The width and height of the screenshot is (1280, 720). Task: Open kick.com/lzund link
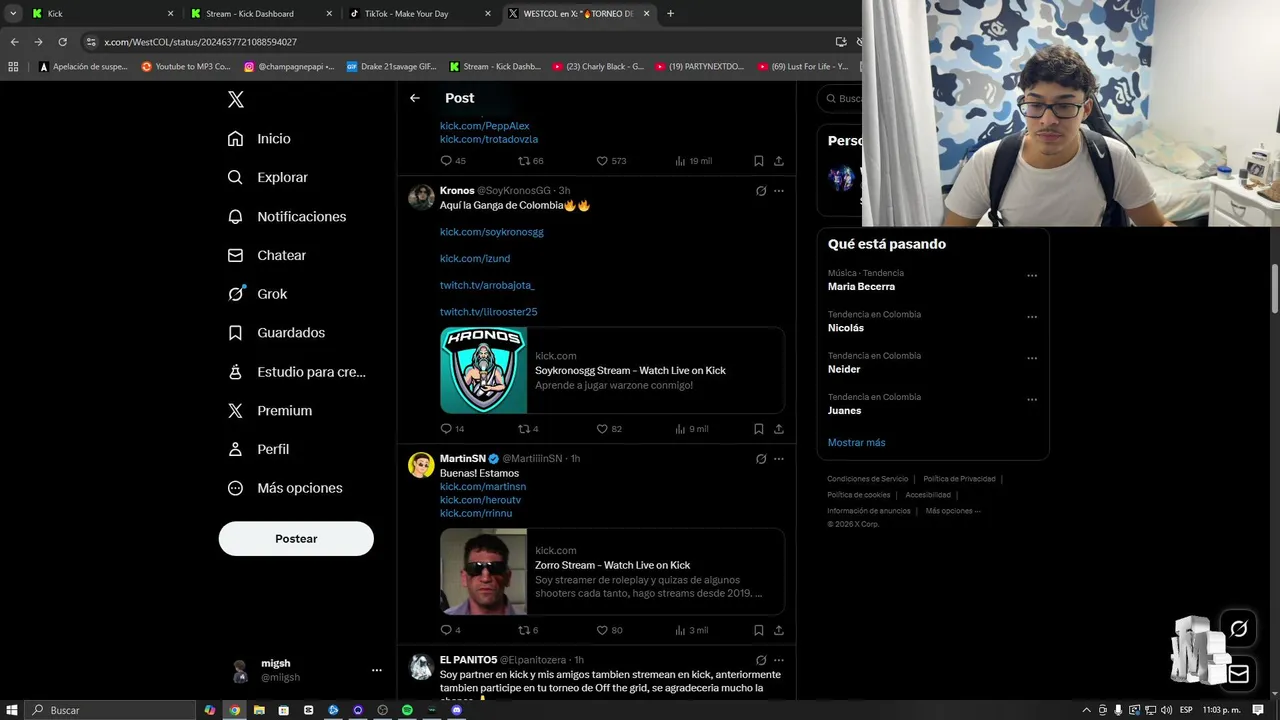475,259
